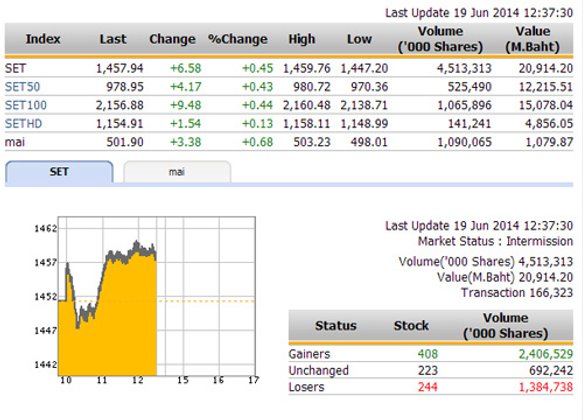Click Losers stock count 244
The height and width of the screenshot is (420, 583).
click(x=428, y=387)
